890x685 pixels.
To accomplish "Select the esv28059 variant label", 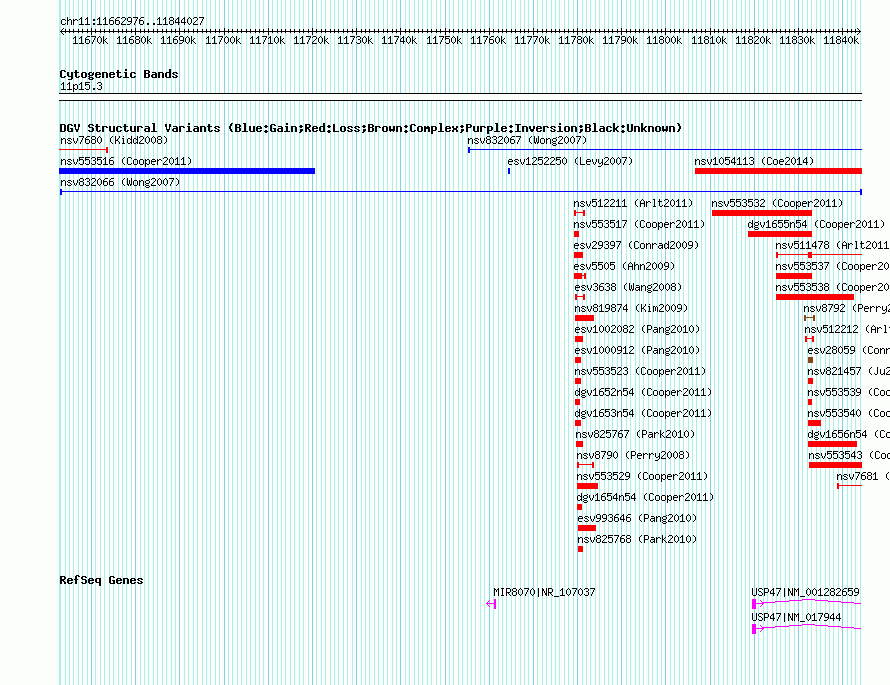I will click(x=848, y=350).
